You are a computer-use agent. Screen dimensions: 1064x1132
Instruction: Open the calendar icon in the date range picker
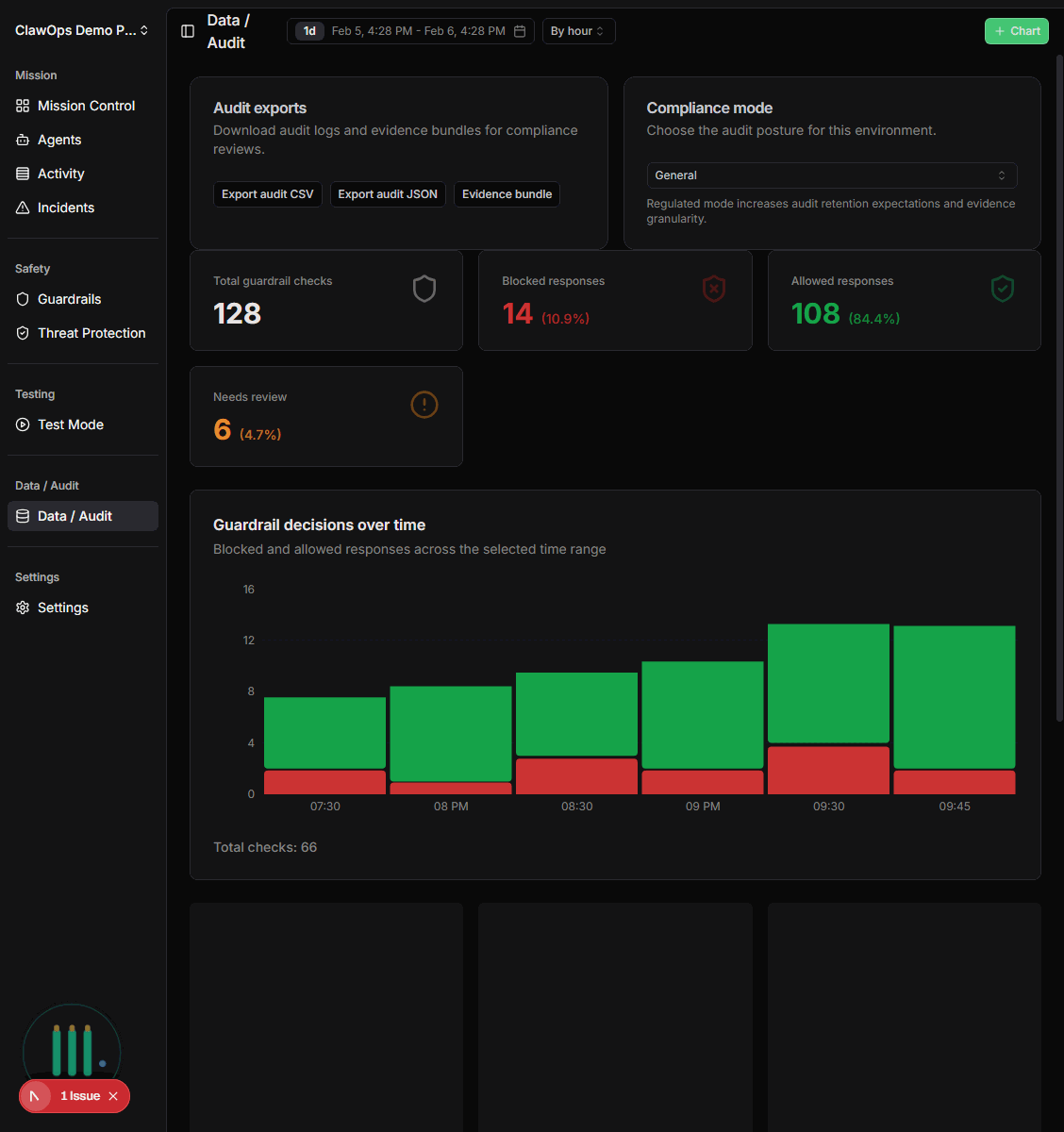tap(519, 30)
